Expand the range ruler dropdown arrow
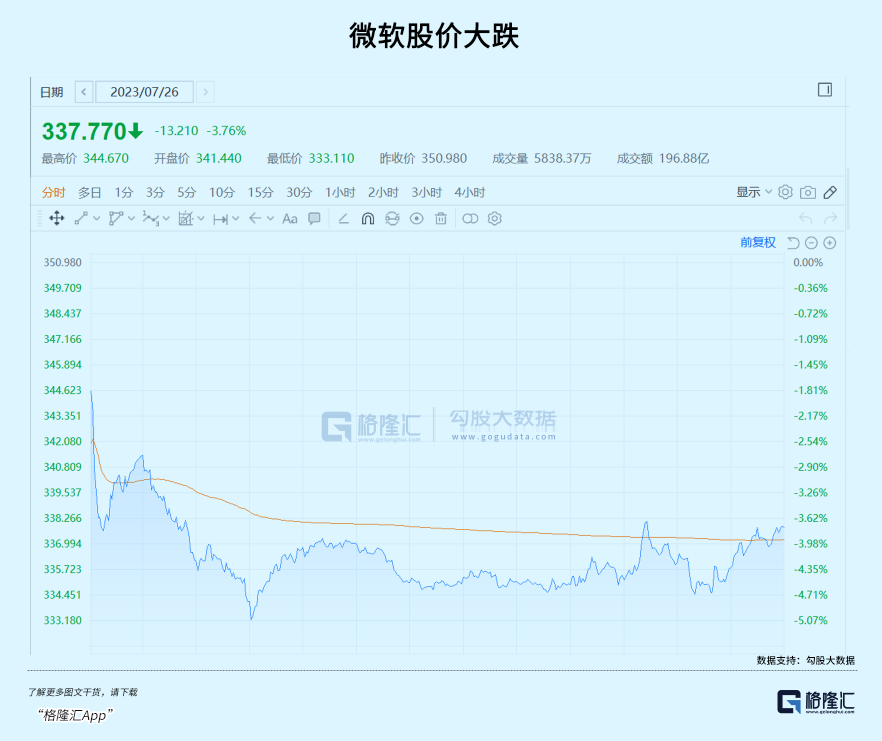882x741 pixels. click(236, 218)
